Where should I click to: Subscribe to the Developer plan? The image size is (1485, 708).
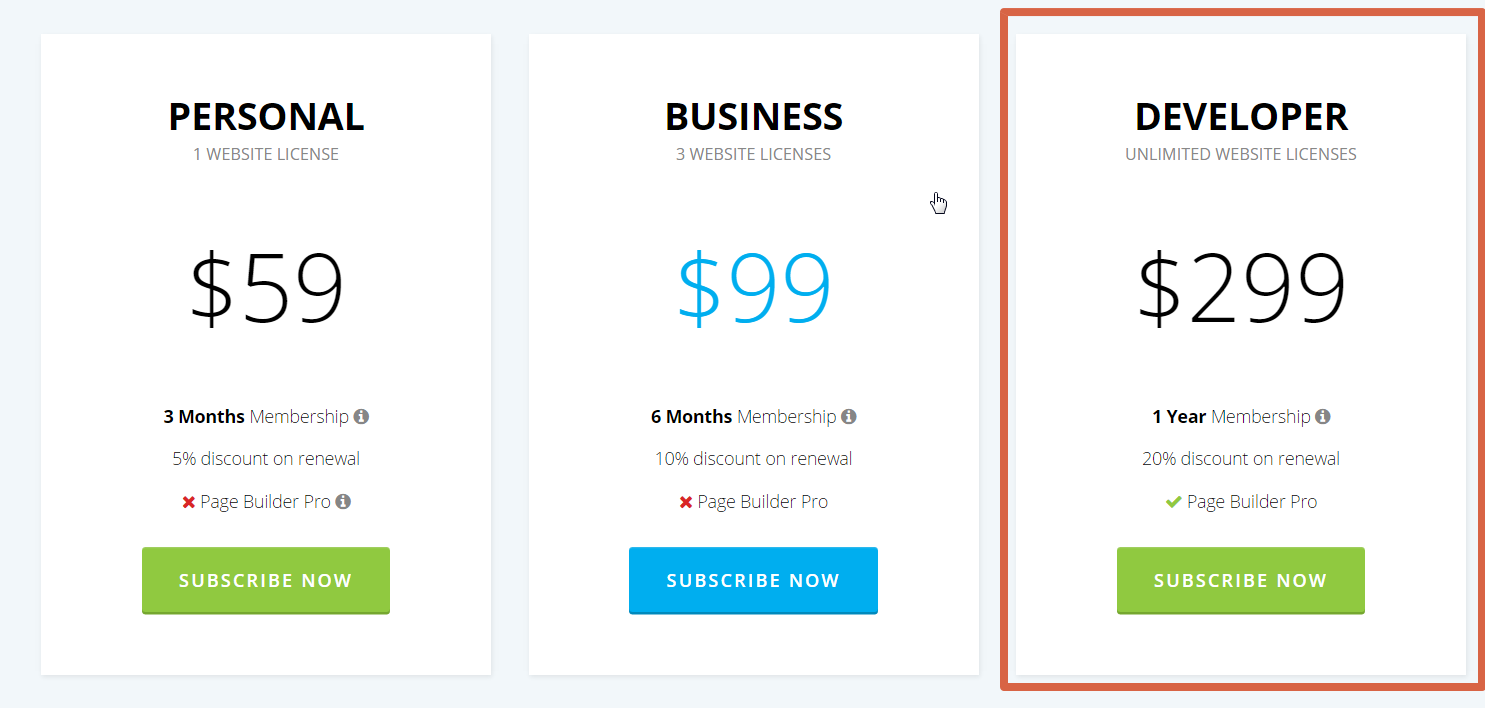(x=1241, y=580)
